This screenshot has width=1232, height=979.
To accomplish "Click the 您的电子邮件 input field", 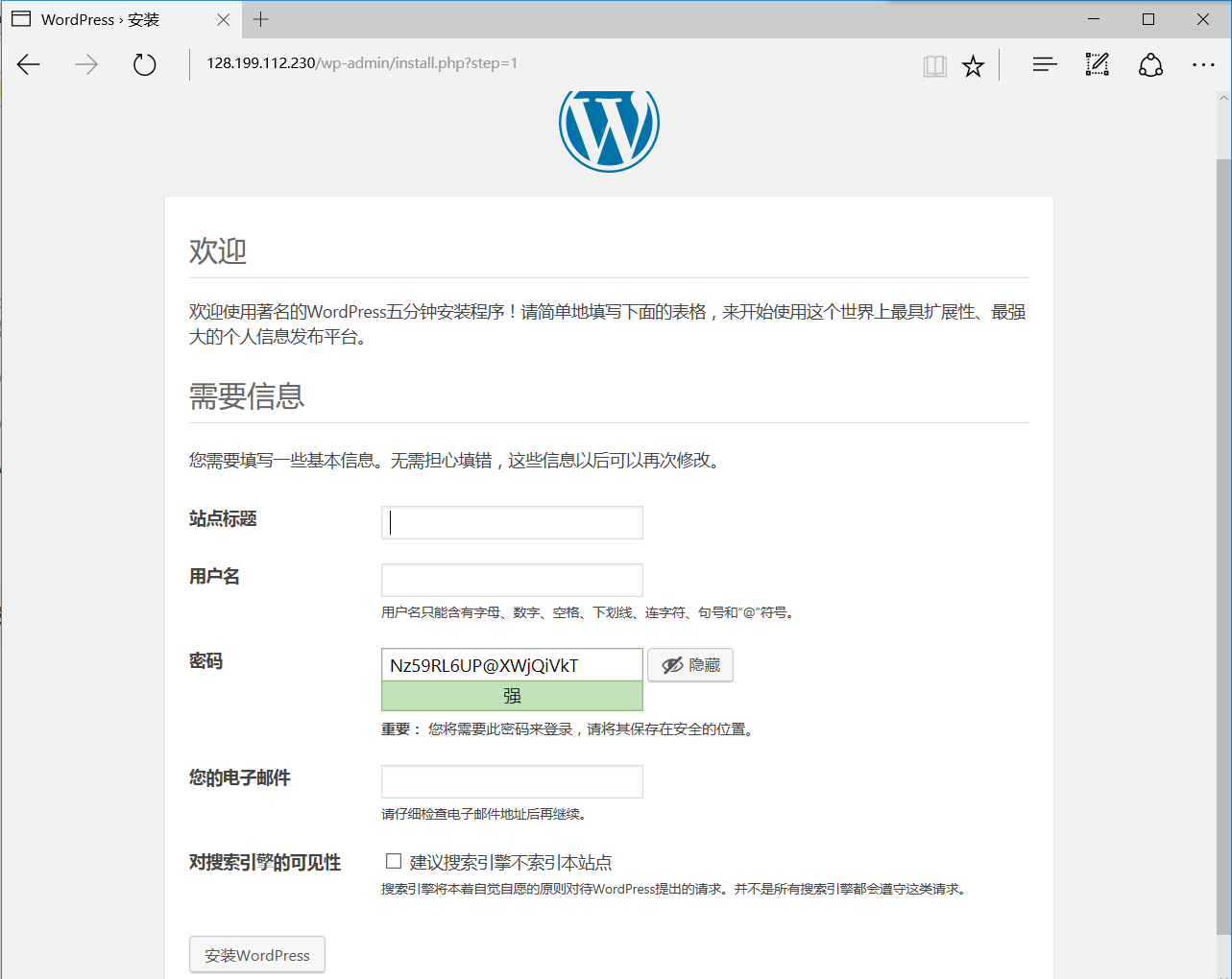I will point(512,781).
